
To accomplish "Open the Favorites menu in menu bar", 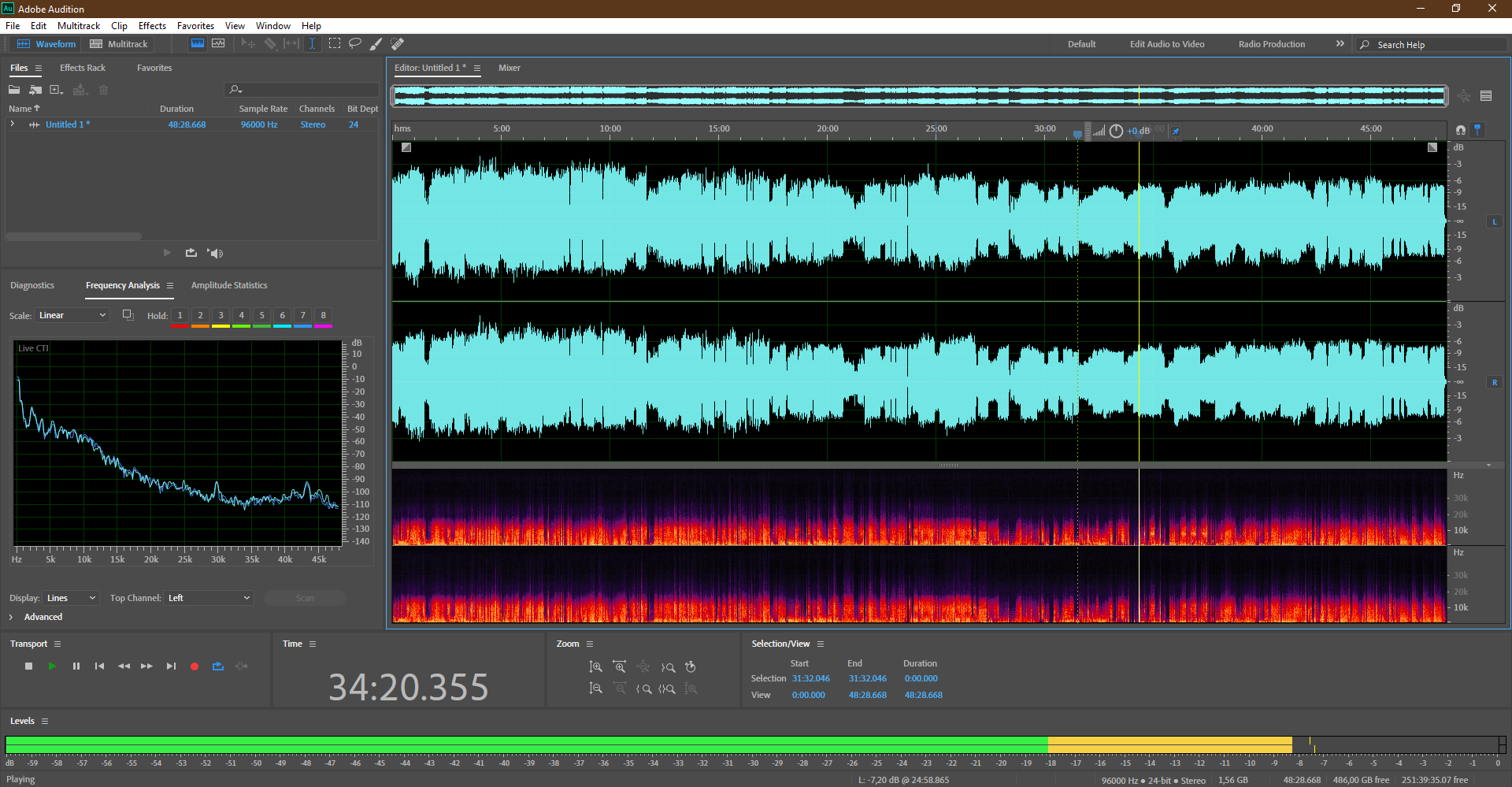I will (x=195, y=26).
